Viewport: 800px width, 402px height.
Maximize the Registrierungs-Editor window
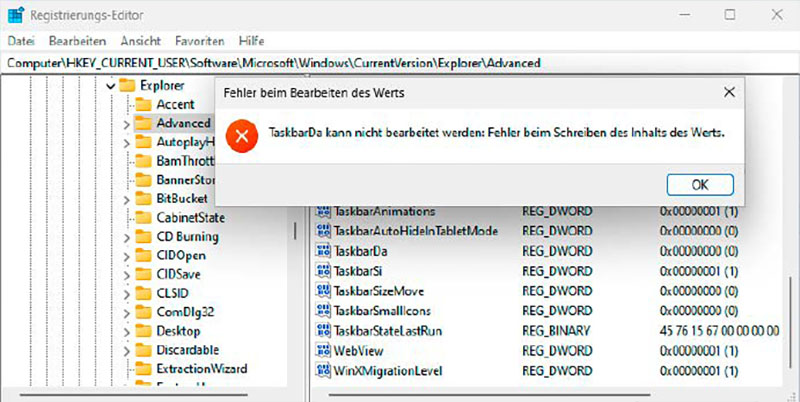(730, 15)
